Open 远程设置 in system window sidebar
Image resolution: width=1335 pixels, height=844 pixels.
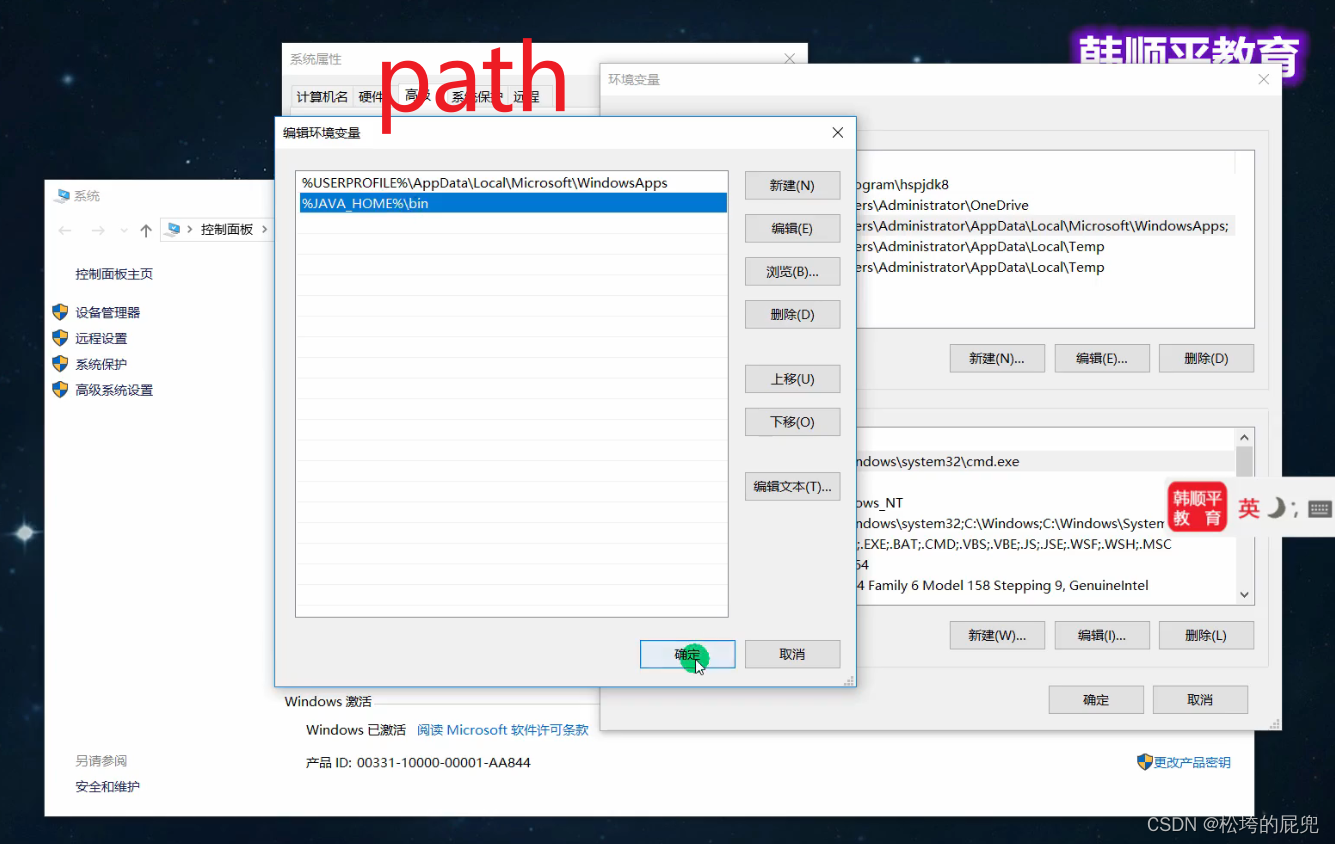pos(101,338)
